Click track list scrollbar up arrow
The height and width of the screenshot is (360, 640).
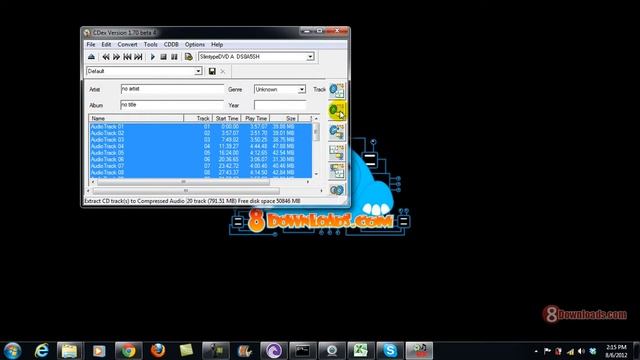[316, 118]
